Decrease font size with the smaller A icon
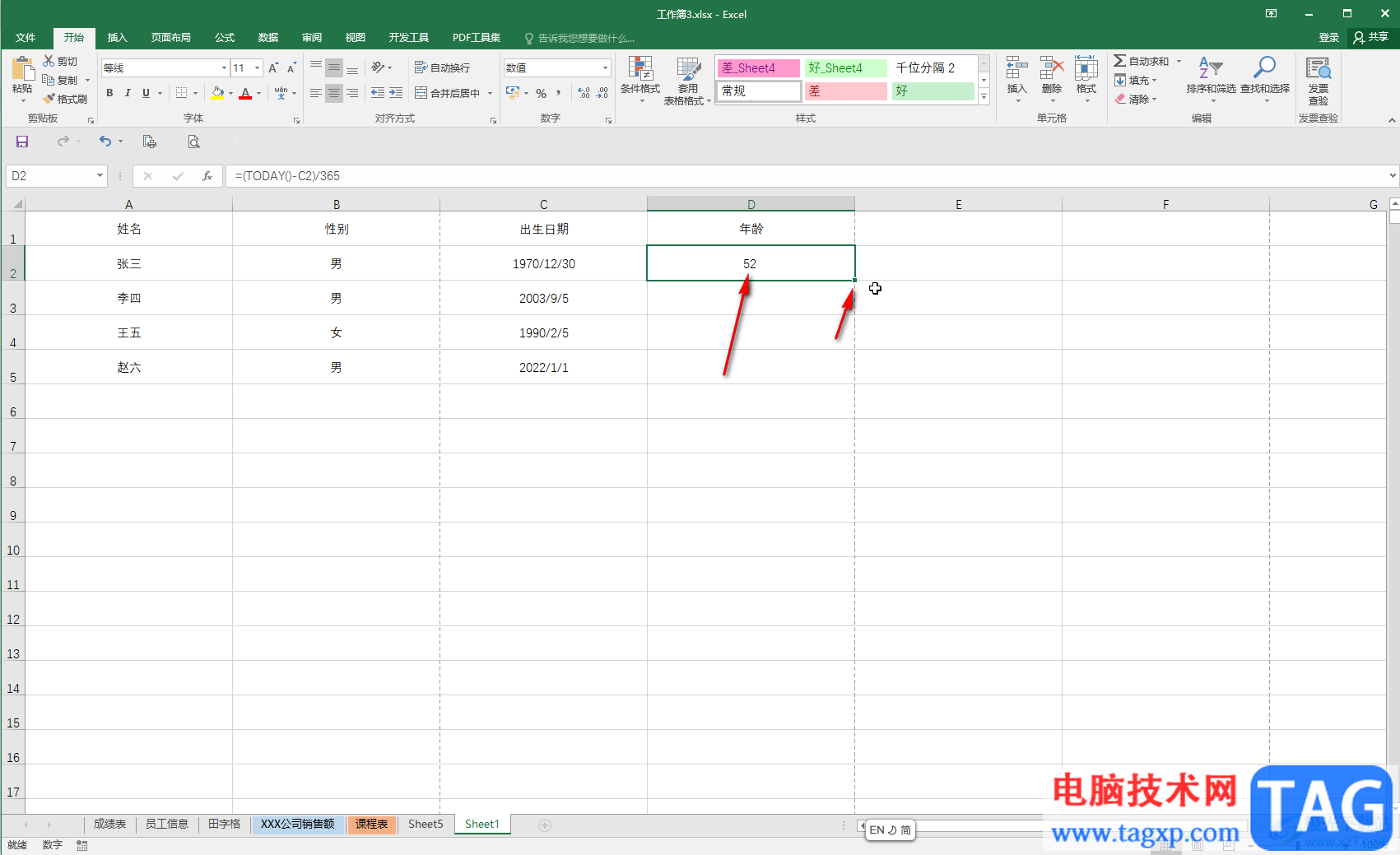This screenshot has width=1400, height=855. [x=291, y=67]
